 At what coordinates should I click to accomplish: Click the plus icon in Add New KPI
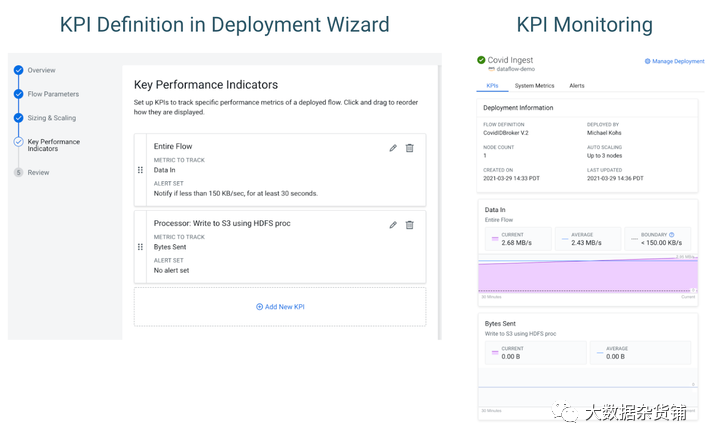[x=260, y=307]
